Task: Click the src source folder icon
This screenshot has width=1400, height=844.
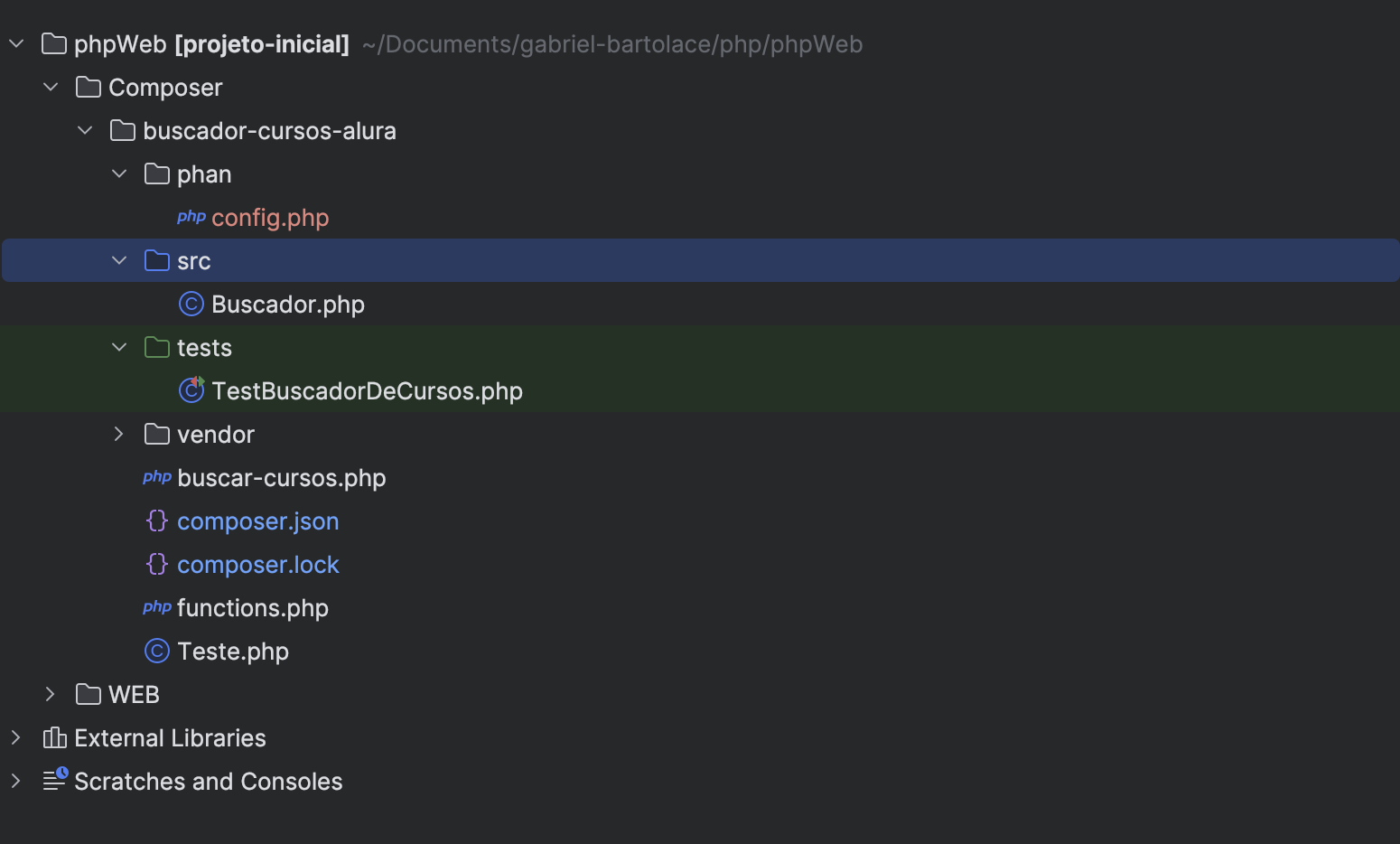Action: pyautogui.click(x=157, y=260)
